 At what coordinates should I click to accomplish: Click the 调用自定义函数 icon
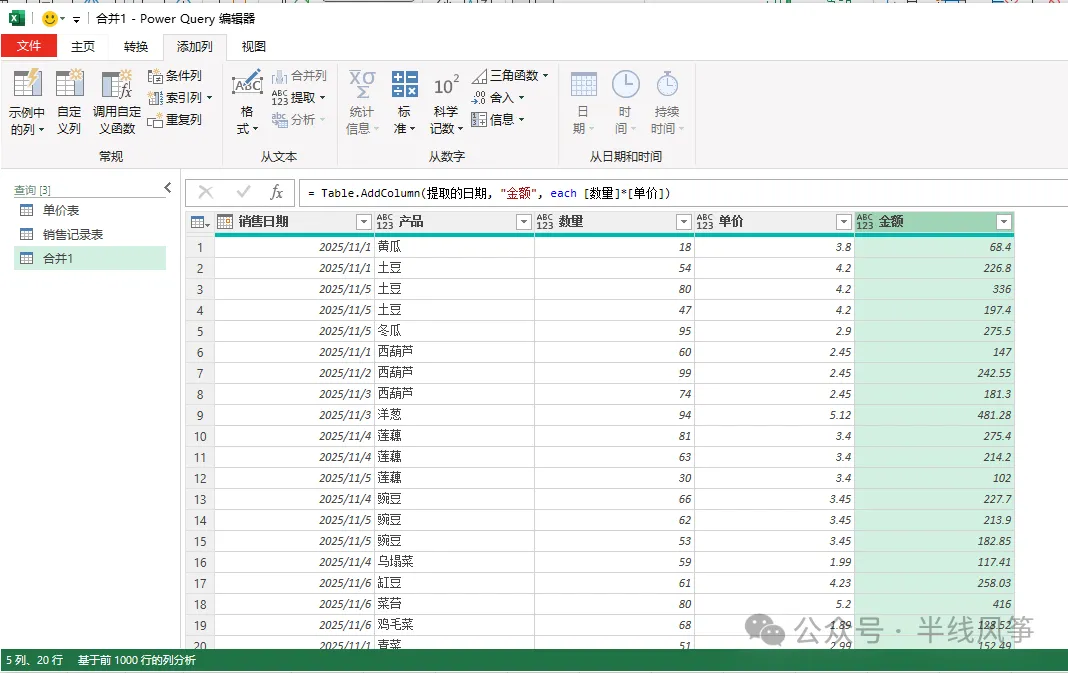point(116,84)
